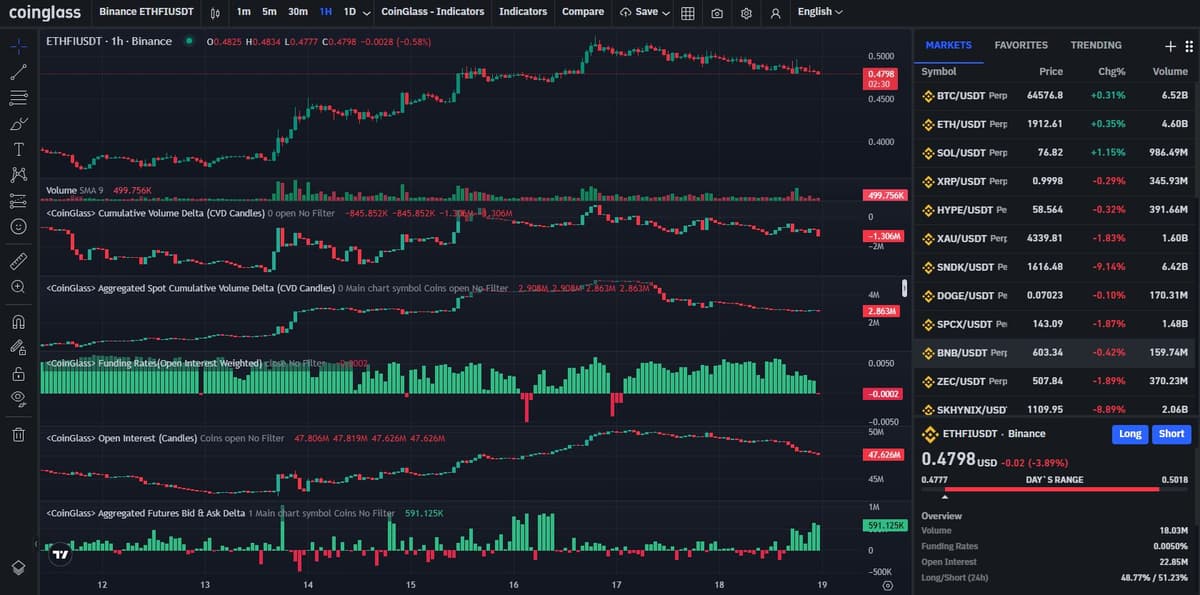Select the 1D timeframe
Viewport: 1200px width, 595px height.
point(350,12)
